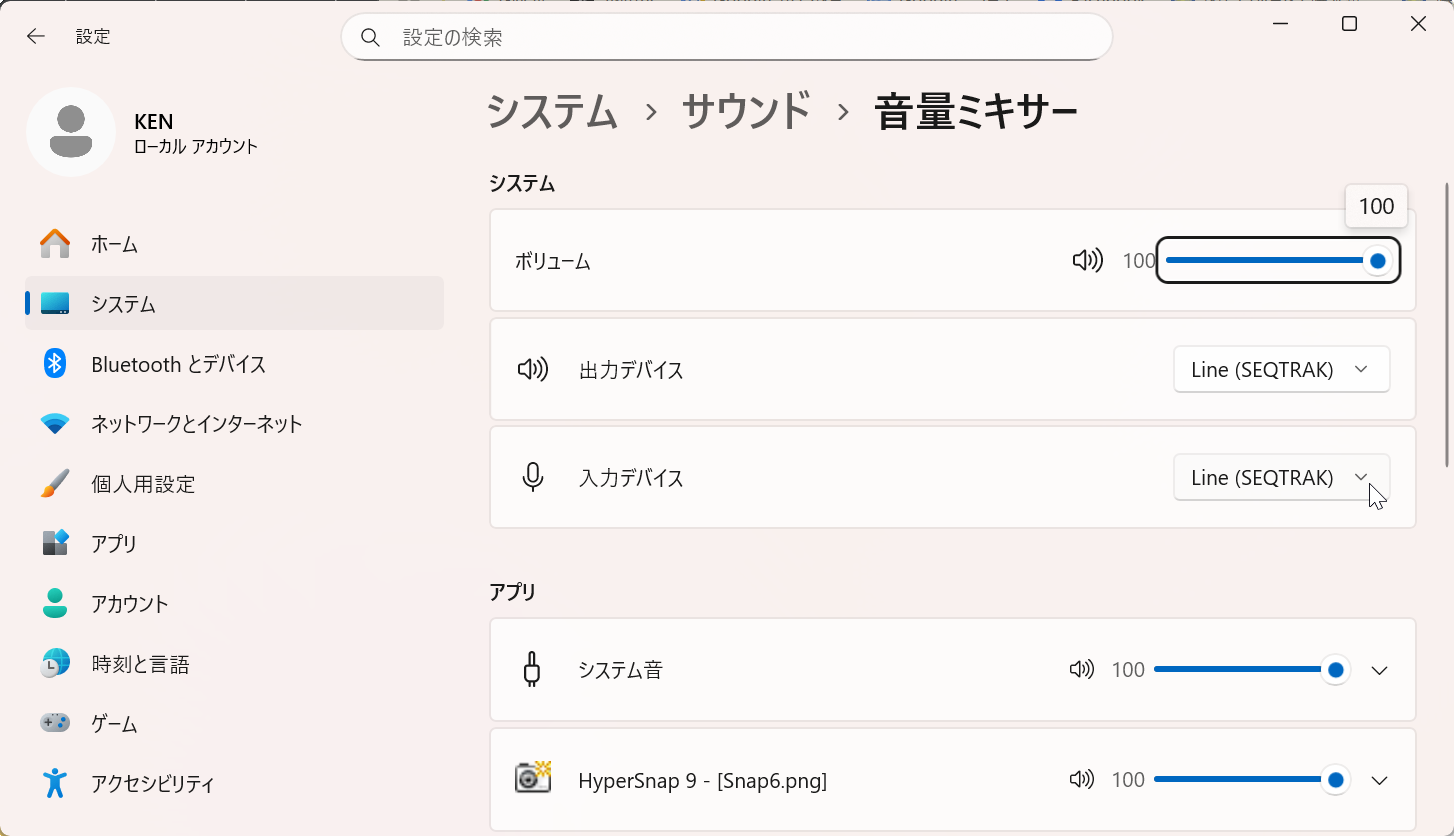The height and width of the screenshot is (836, 1454).
Task: Expand the HyperSnap 9 app options
Action: pyautogui.click(x=1380, y=780)
